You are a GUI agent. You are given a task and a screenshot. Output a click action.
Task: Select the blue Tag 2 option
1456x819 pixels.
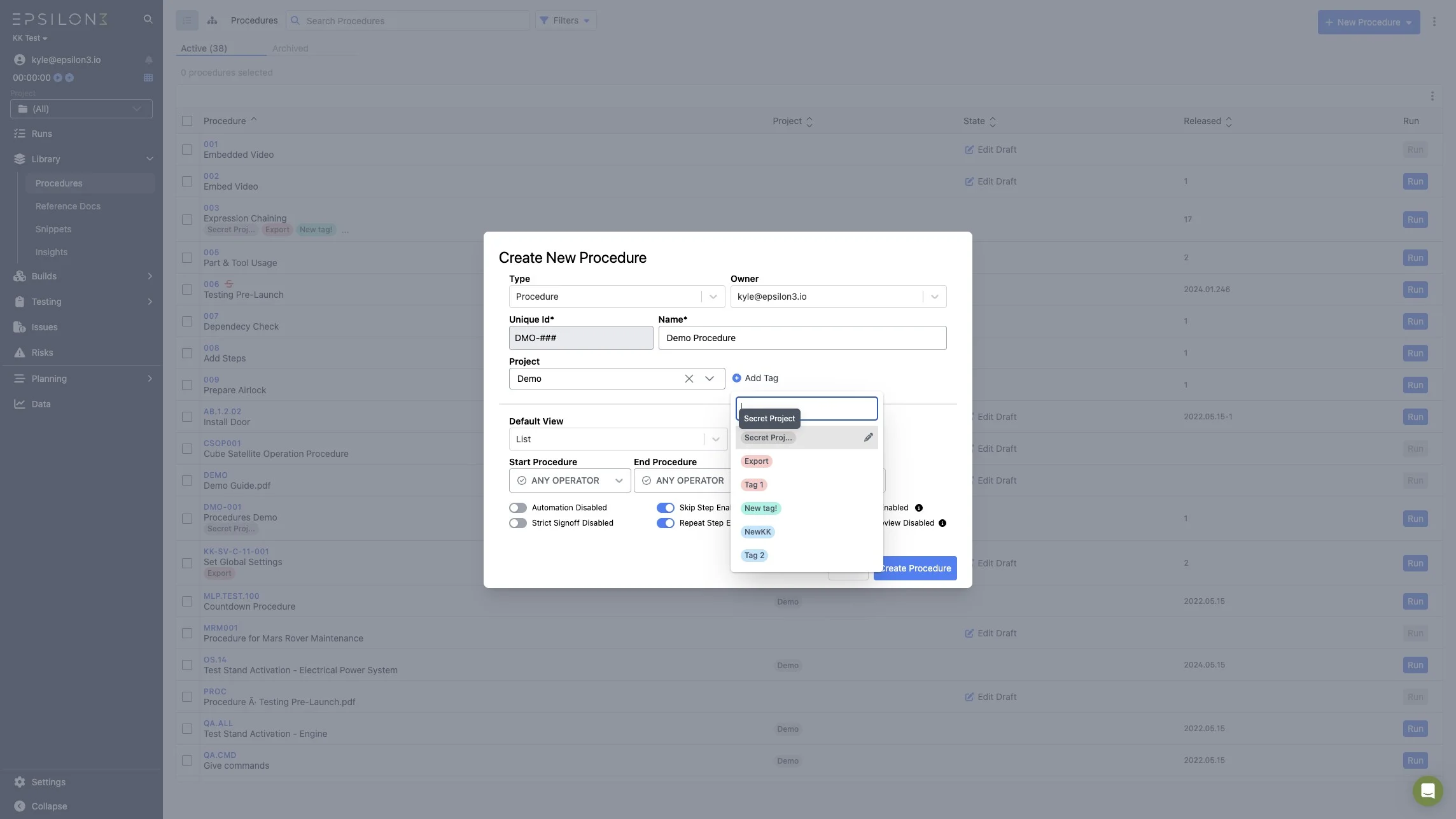(755, 556)
